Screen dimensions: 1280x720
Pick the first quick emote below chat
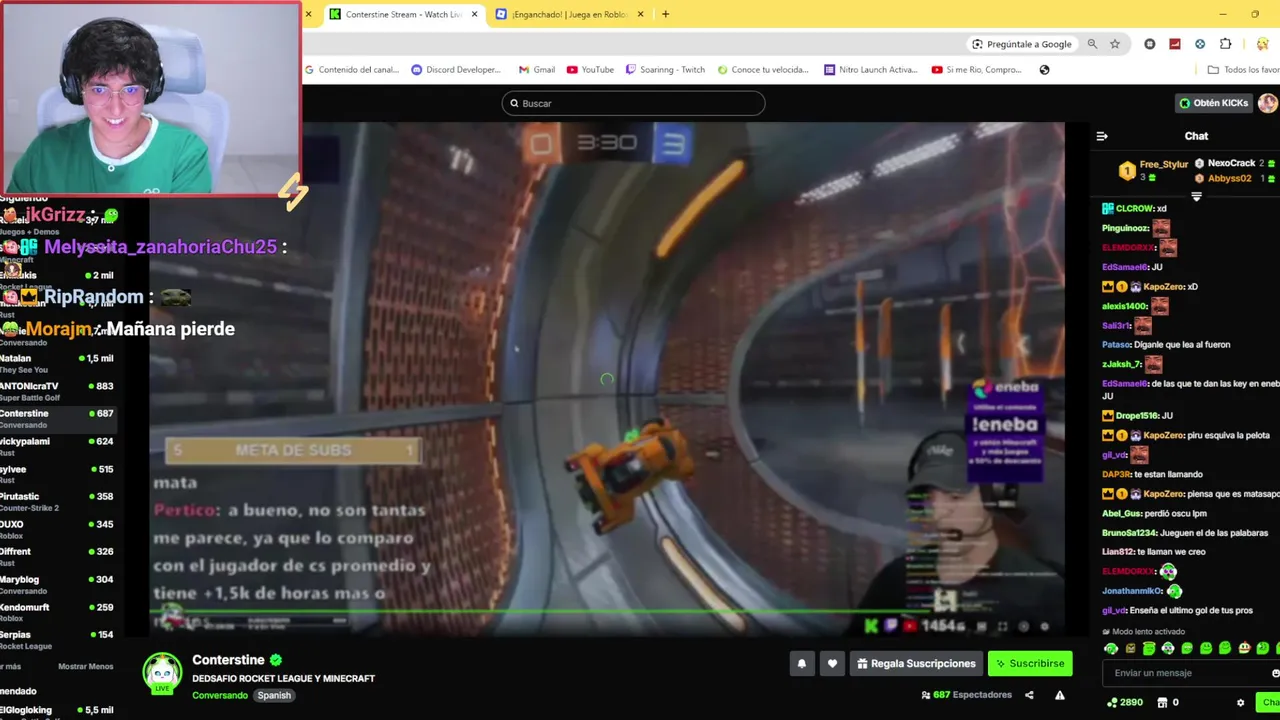(1111, 649)
